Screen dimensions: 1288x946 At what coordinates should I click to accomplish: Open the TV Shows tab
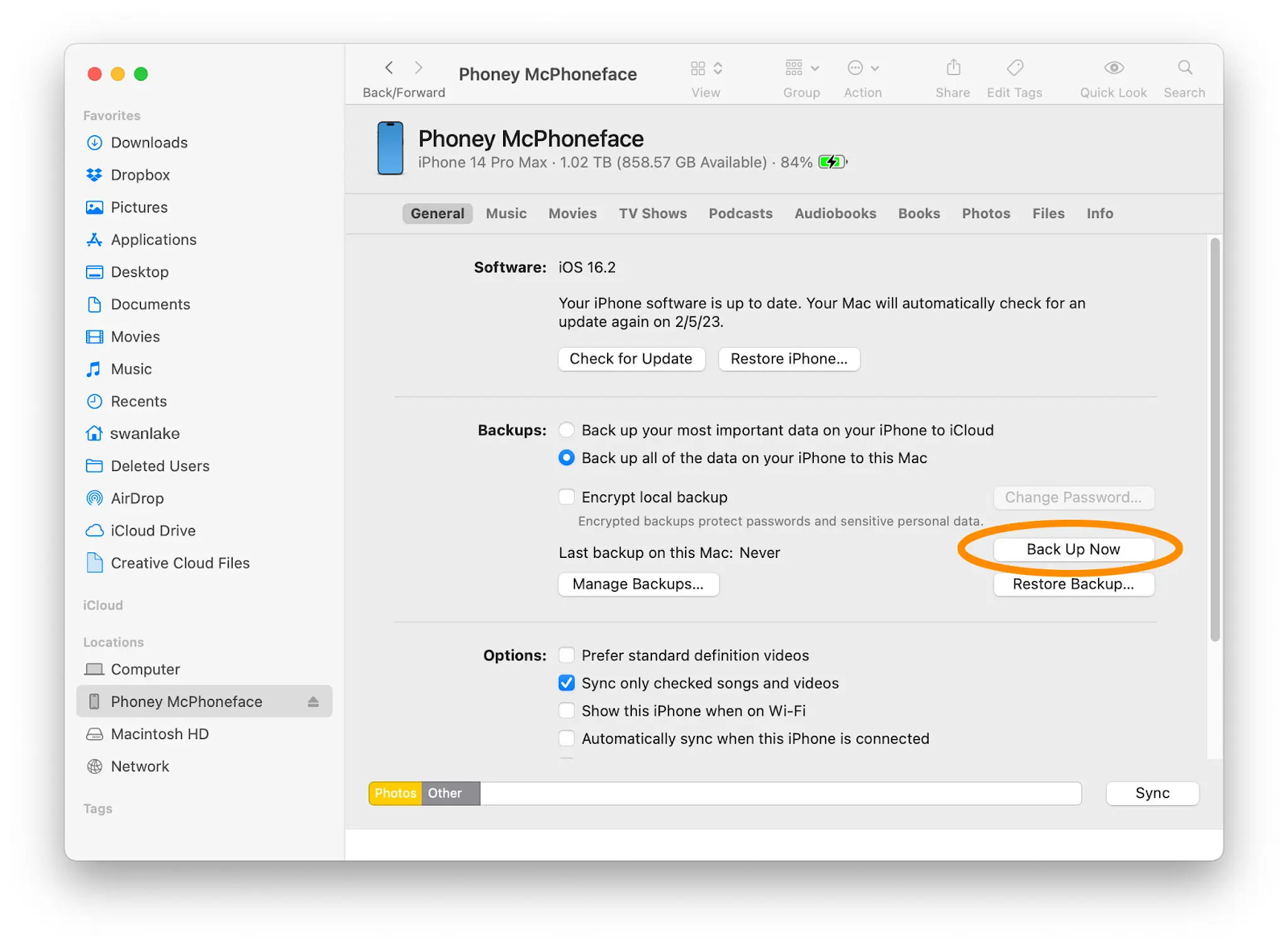(x=653, y=213)
